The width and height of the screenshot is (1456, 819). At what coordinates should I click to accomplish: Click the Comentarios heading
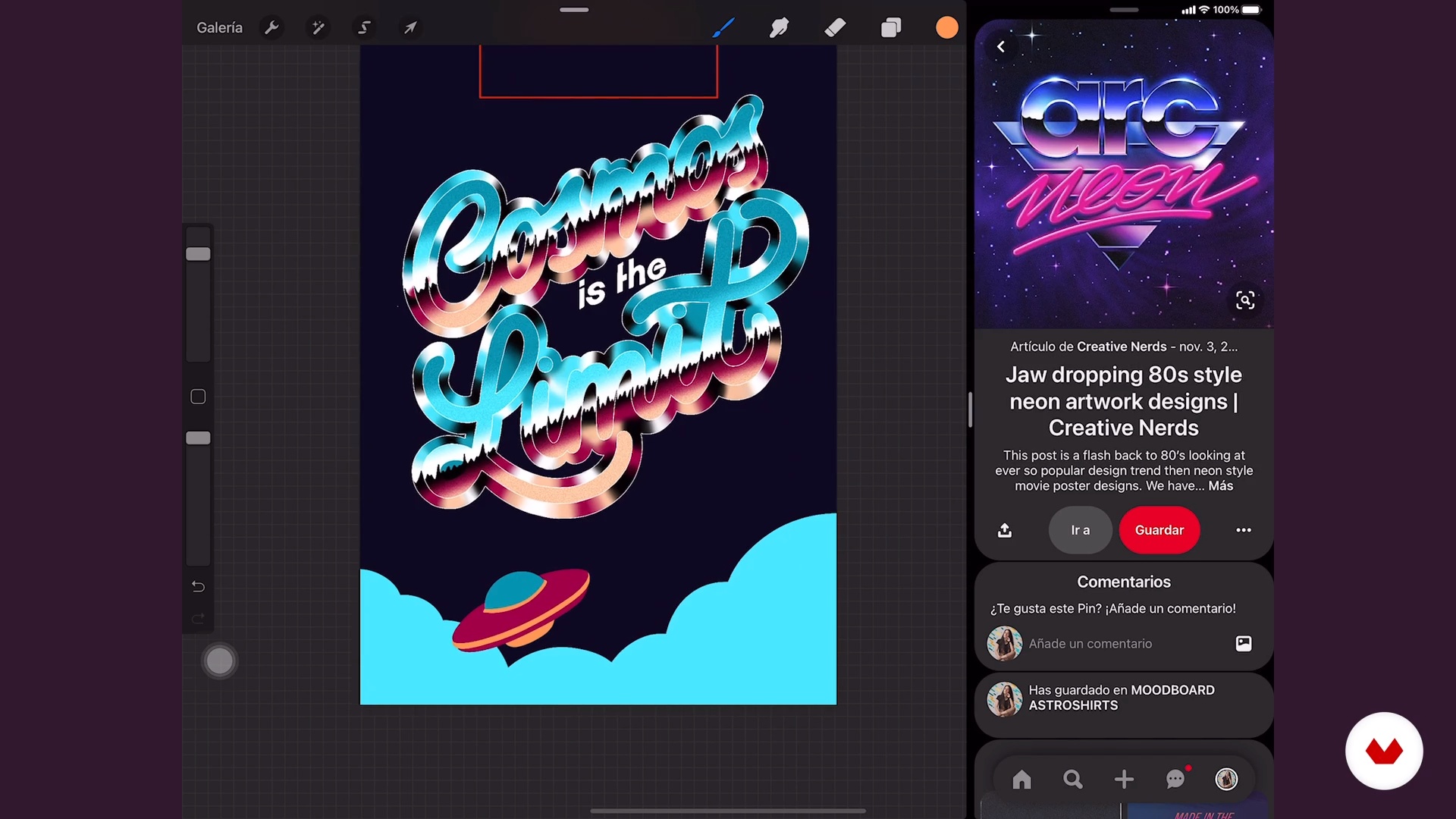(x=1124, y=582)
